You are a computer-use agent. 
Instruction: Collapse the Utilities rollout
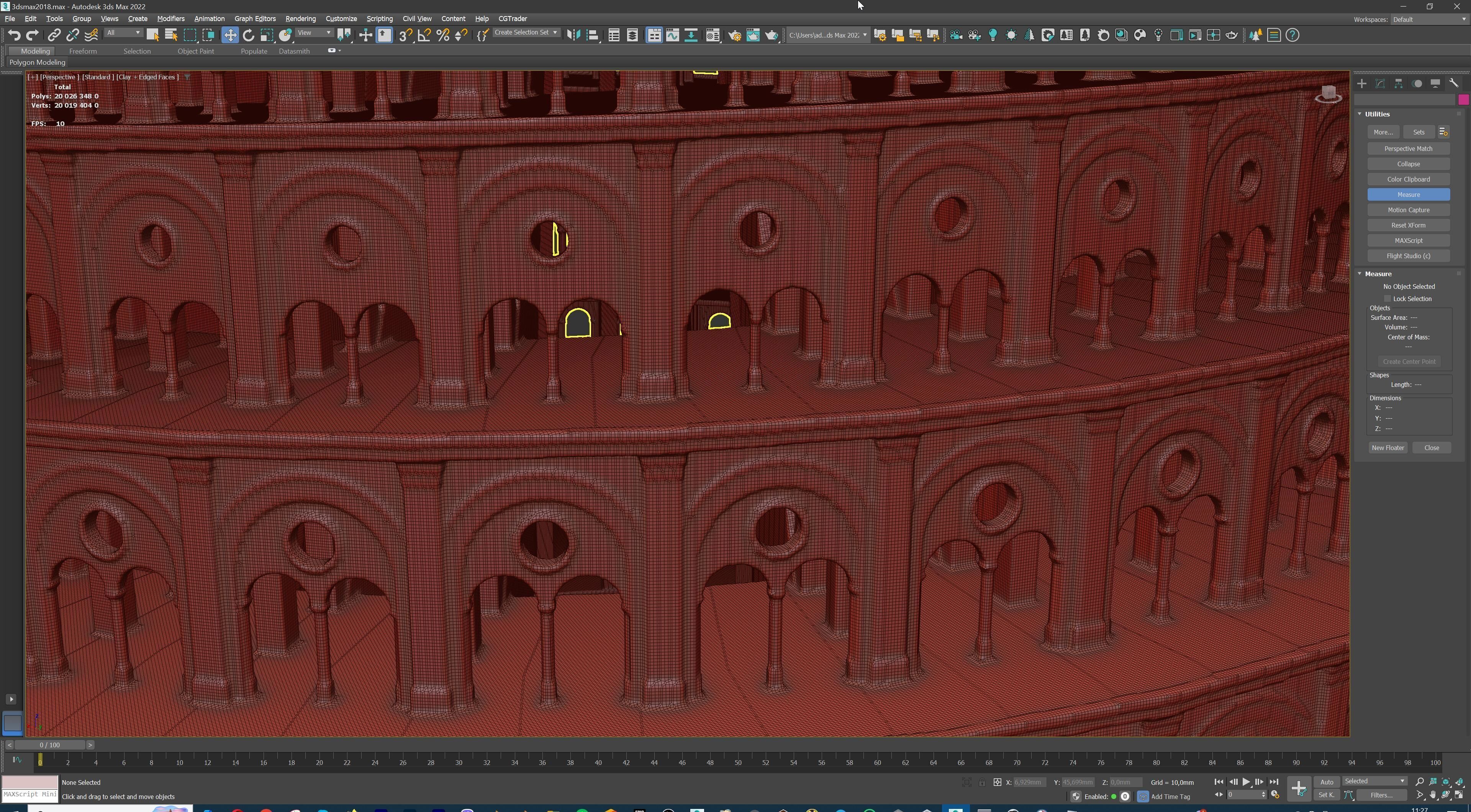coord(1360,114)
